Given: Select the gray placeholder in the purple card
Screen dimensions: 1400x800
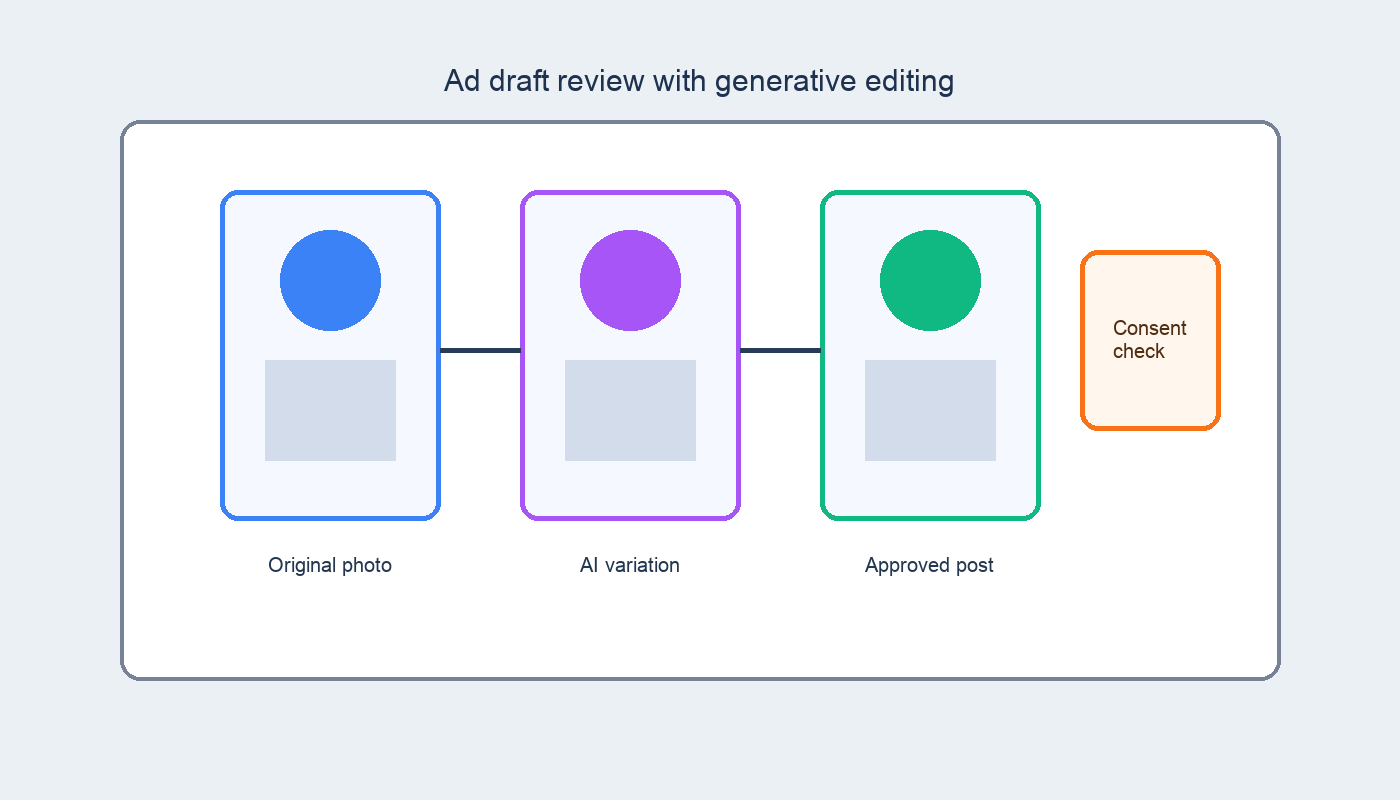Looking at the screenshot, I should [x=630, y=410].
